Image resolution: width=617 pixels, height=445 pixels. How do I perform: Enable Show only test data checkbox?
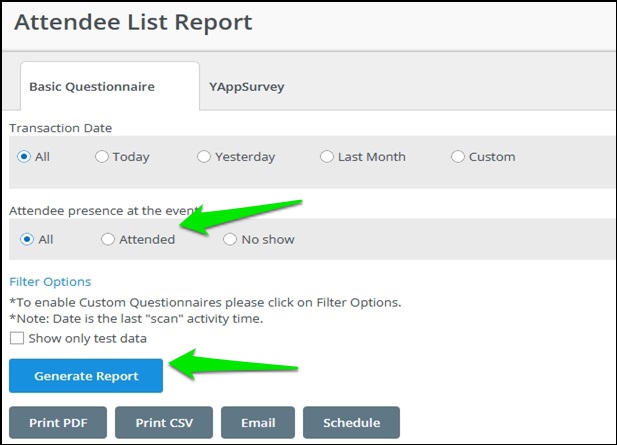click(x=17, y=338)
